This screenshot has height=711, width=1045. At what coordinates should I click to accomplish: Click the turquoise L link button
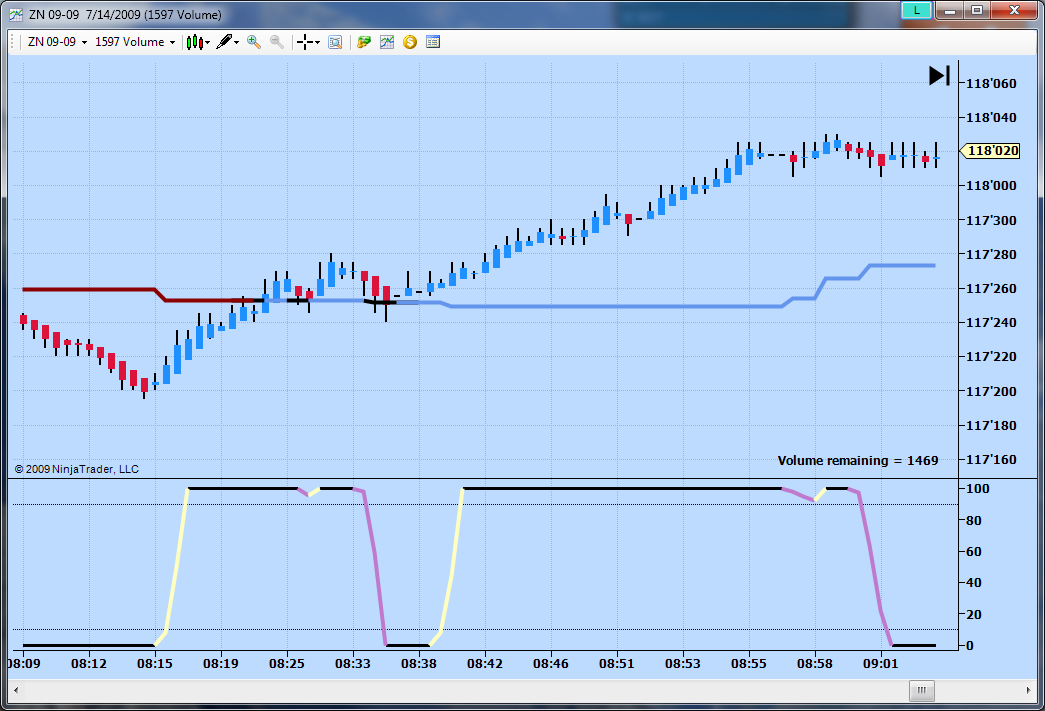pyautogui.click(x=916, y=10)
